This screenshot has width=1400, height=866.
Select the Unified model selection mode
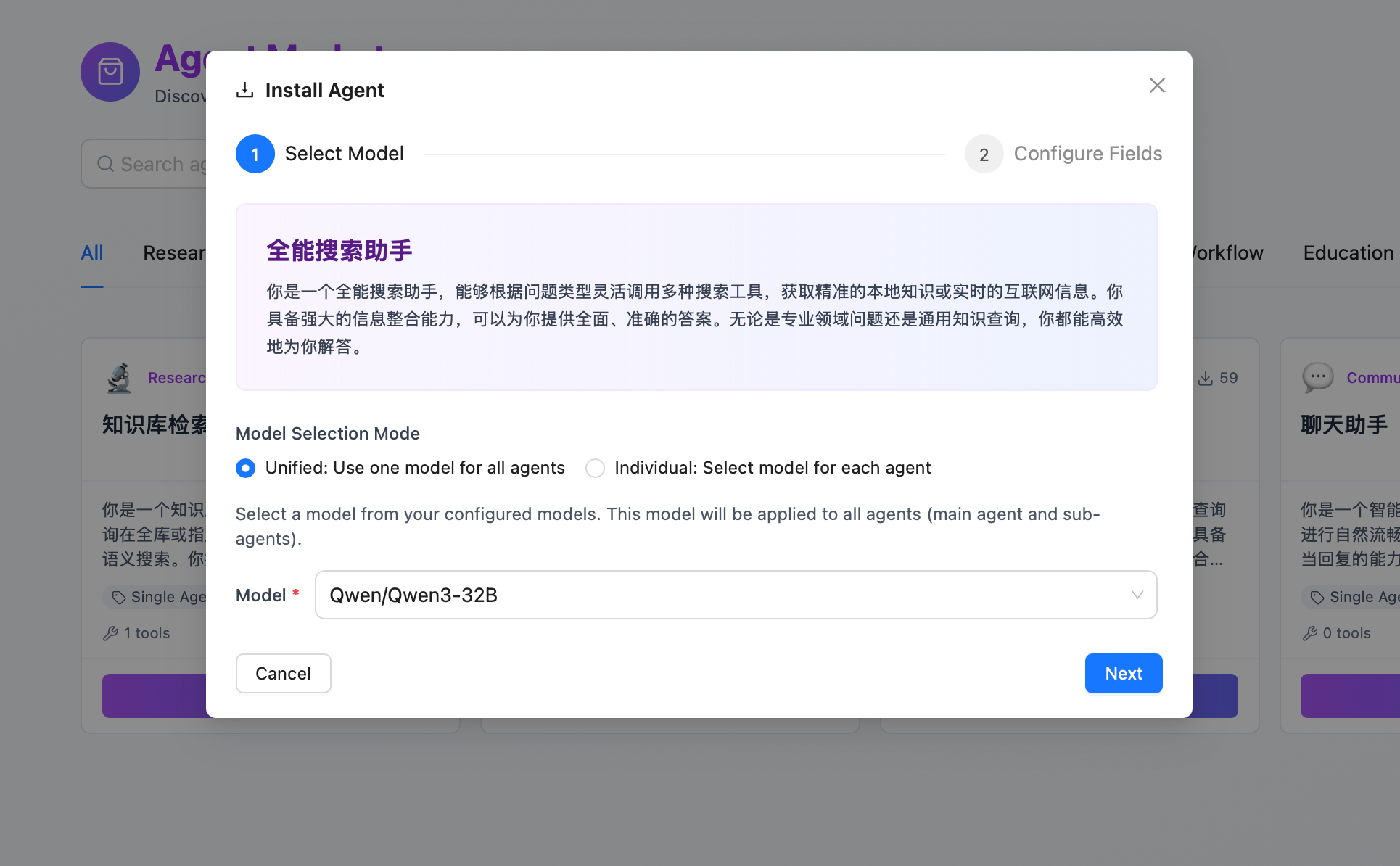(246, 468)
